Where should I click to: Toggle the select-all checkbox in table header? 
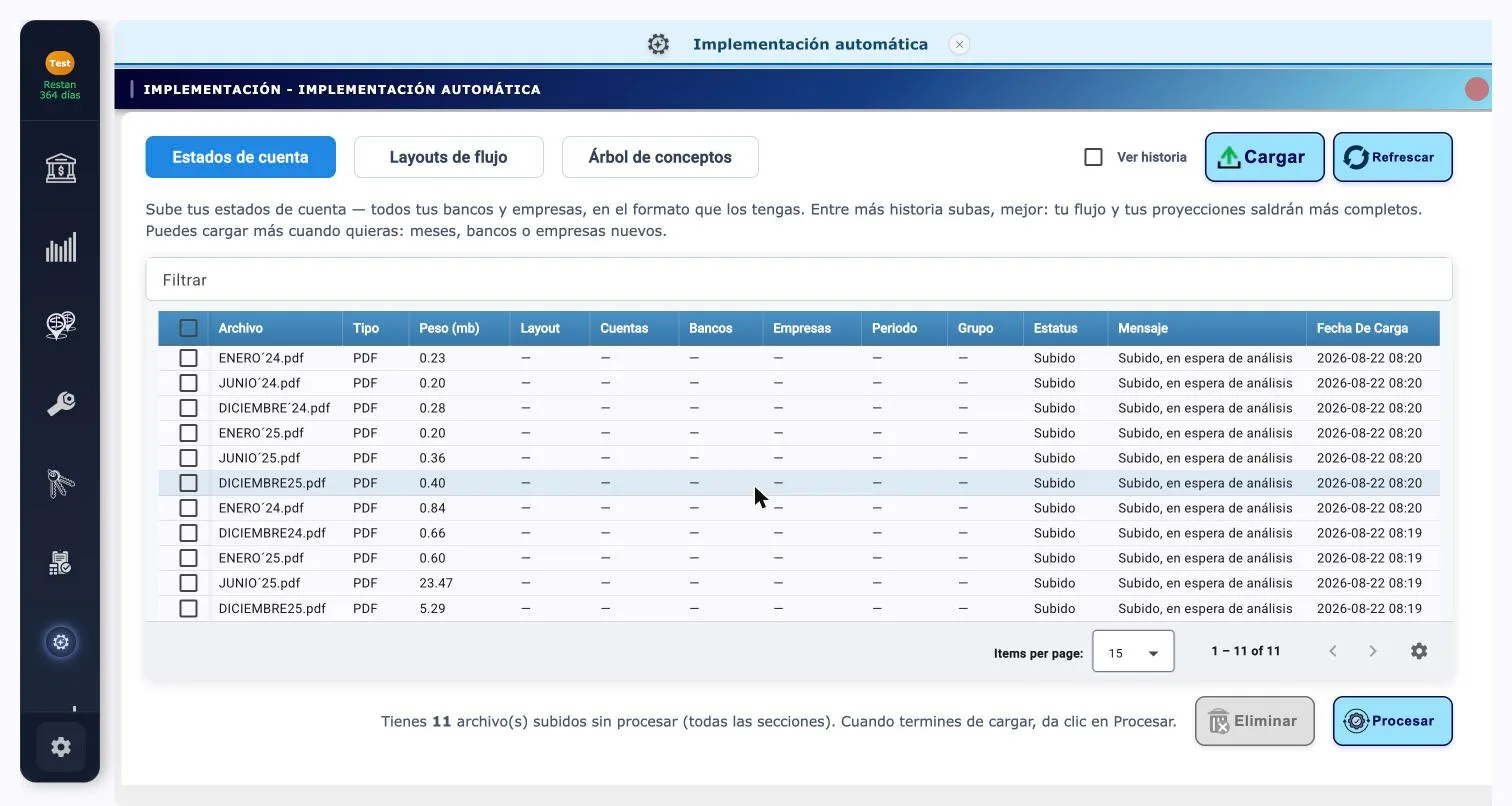pyautogui.click(x=188, y=328)
